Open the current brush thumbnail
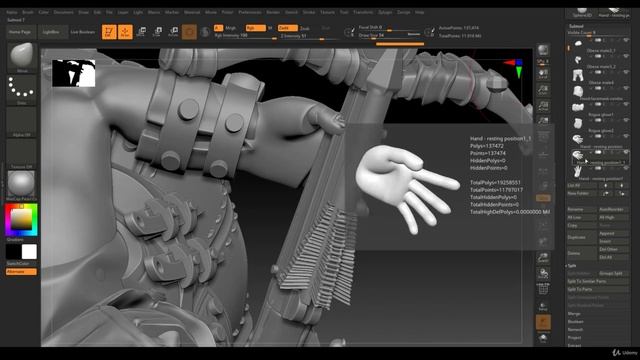 pyautogui.click(x=21, y=58)
